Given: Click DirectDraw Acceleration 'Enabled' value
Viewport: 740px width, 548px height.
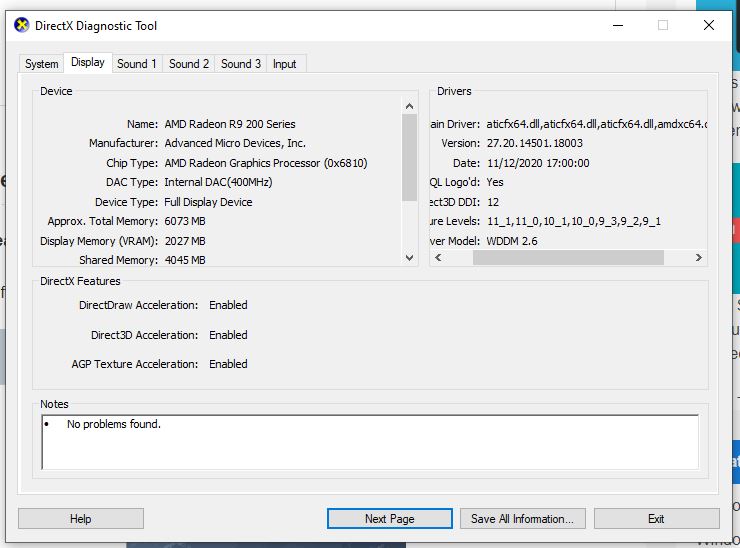Looking at the screenshot, I should click(228, 305).
